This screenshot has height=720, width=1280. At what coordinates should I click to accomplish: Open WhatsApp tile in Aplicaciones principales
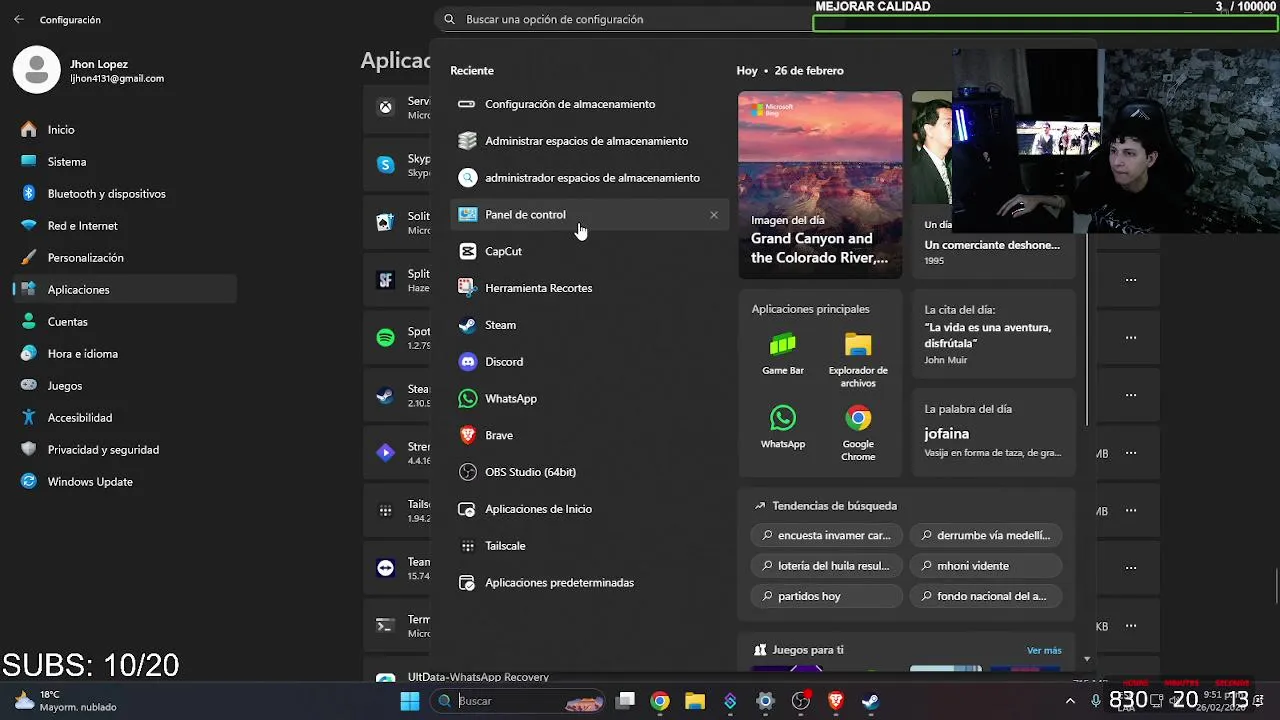(783, 427)
